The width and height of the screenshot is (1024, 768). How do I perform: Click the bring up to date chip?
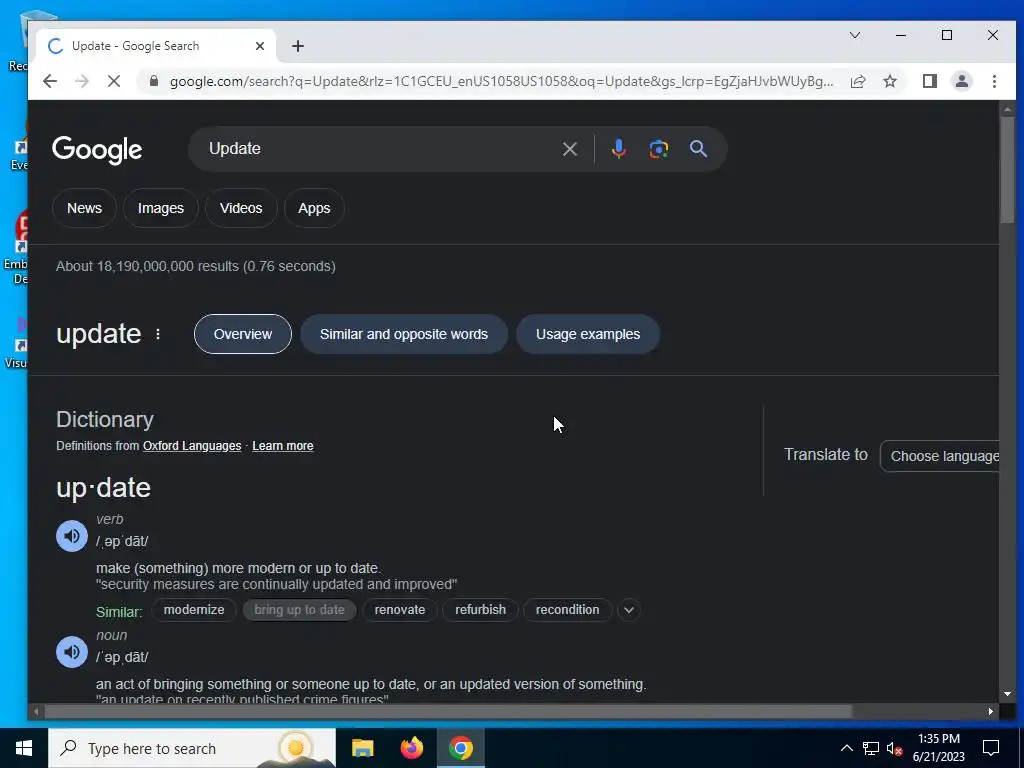pos(299,610)
